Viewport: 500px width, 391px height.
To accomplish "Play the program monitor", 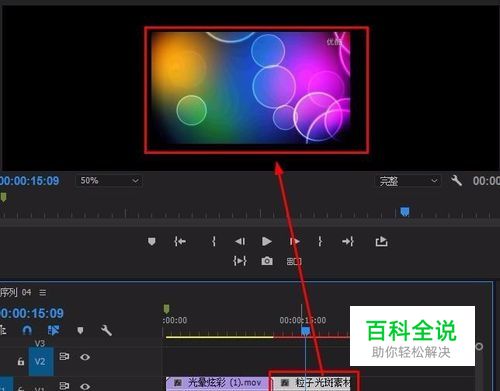I will [266, 241].
